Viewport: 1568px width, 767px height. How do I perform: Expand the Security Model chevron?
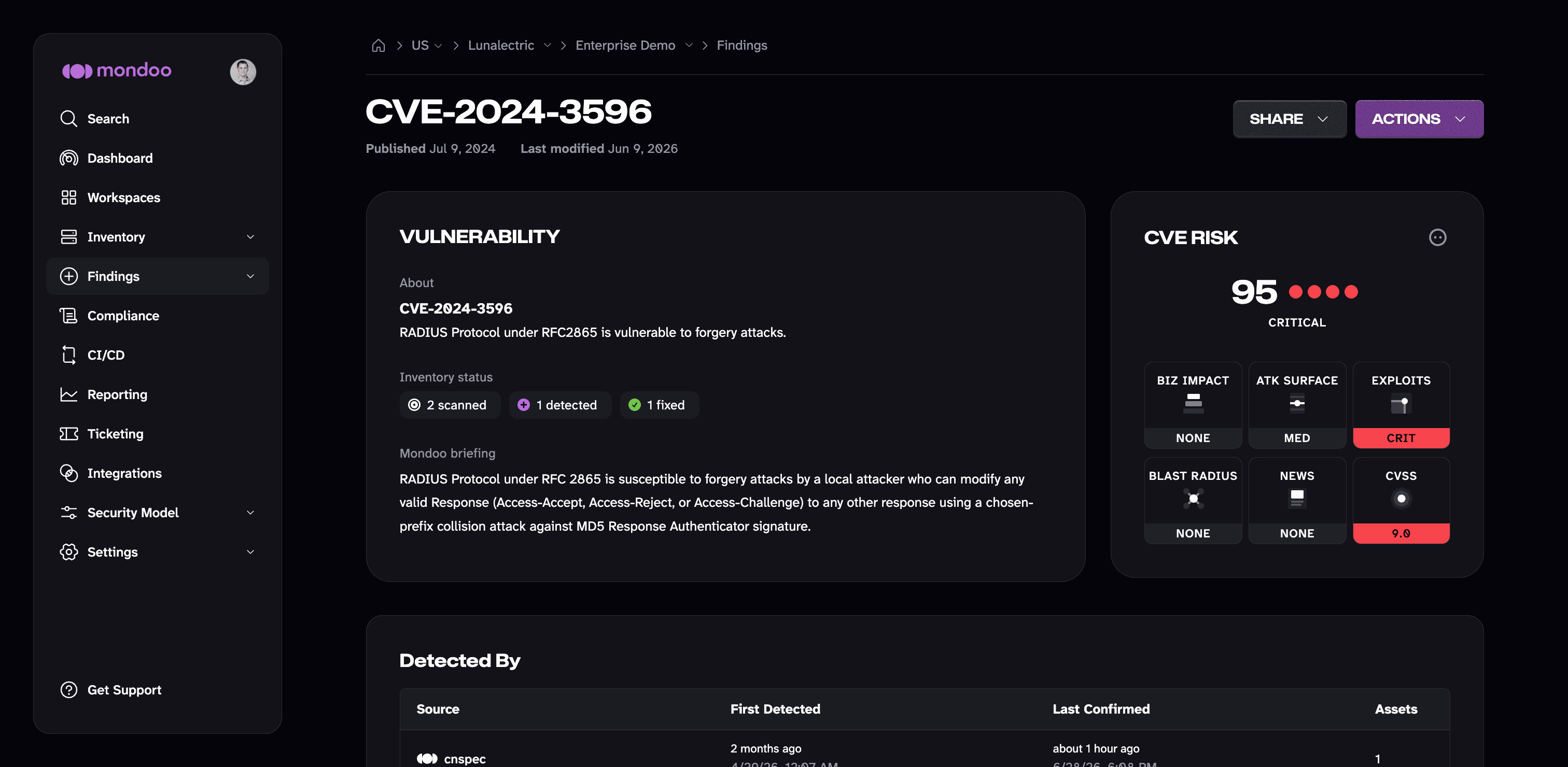250,512
